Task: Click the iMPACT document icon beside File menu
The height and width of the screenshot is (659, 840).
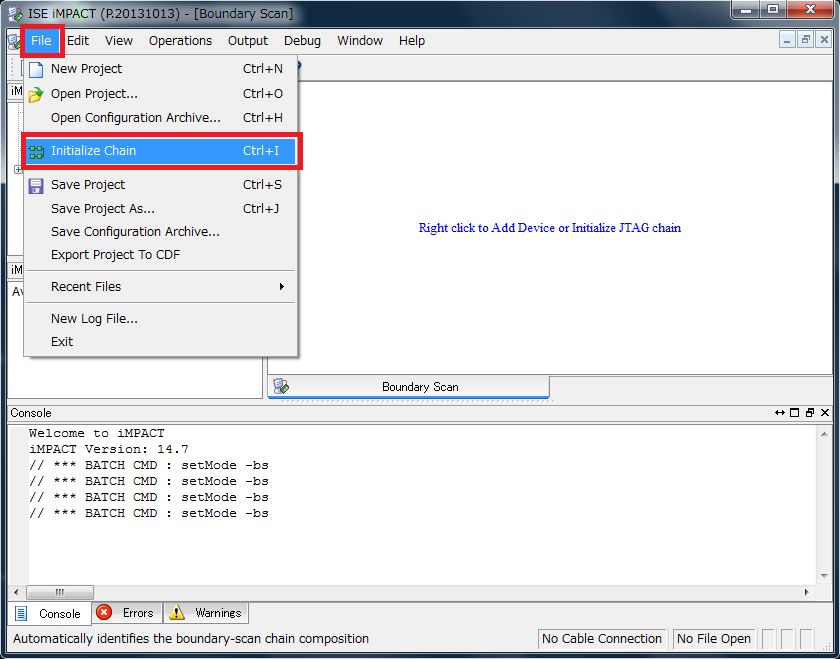Action: click(14, 41)
